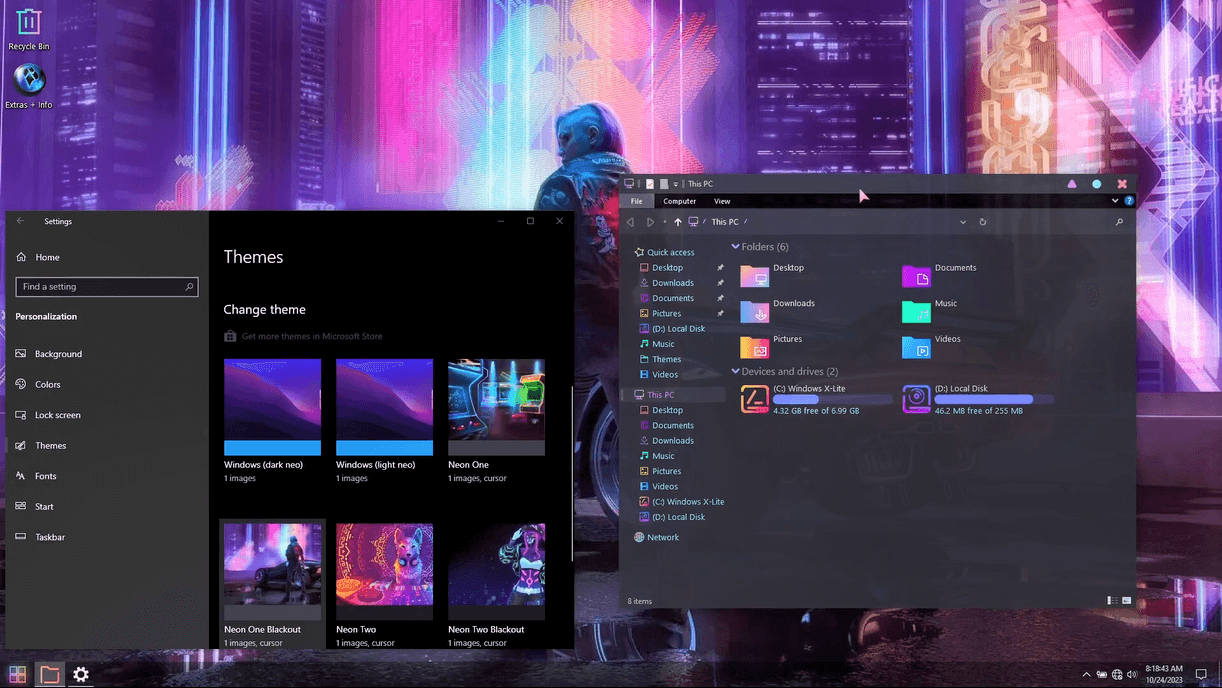Image resolution: width=1222 pixels, height=688 pixels.
Task: Switch to large icons view in the status bar
Action: click(1127, 600)
